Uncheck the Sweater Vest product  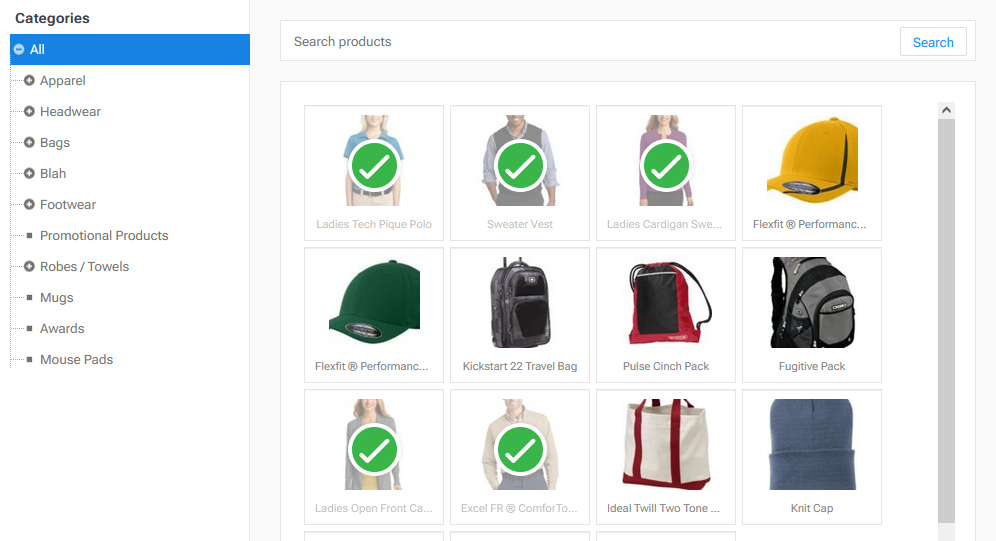[x=519, y=166]
